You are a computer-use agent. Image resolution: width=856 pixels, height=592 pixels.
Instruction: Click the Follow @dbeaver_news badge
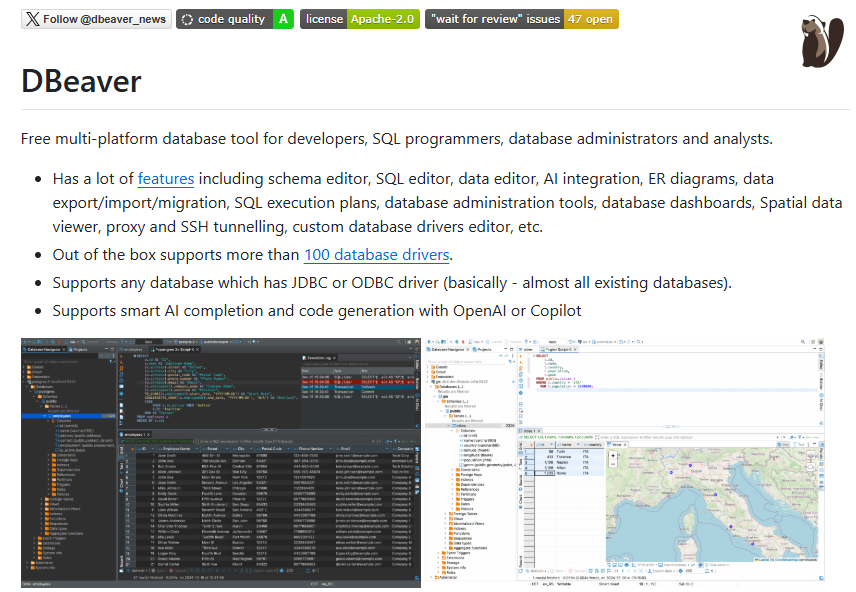click(x=96, y=19)
